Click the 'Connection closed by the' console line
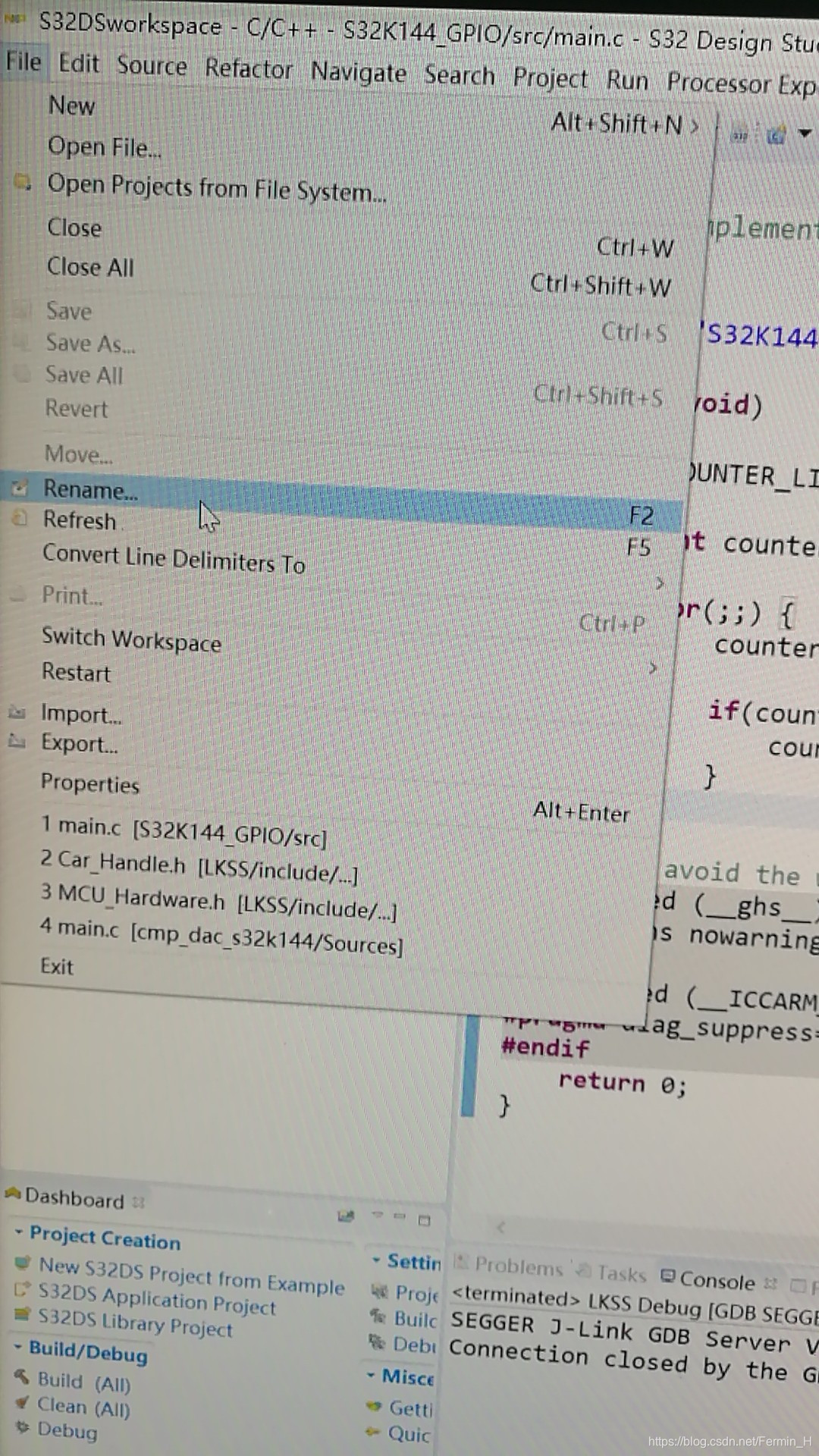The image size is (819, 1456). [x=633, y=1360]
